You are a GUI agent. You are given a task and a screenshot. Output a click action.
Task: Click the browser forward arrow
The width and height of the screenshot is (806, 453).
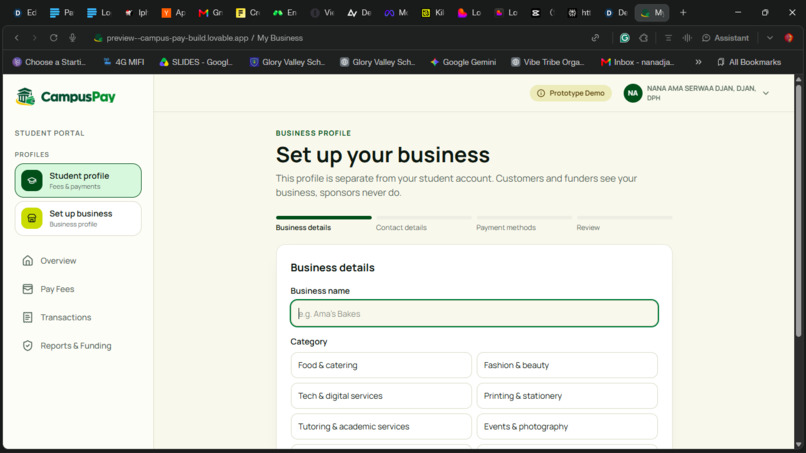34,38
